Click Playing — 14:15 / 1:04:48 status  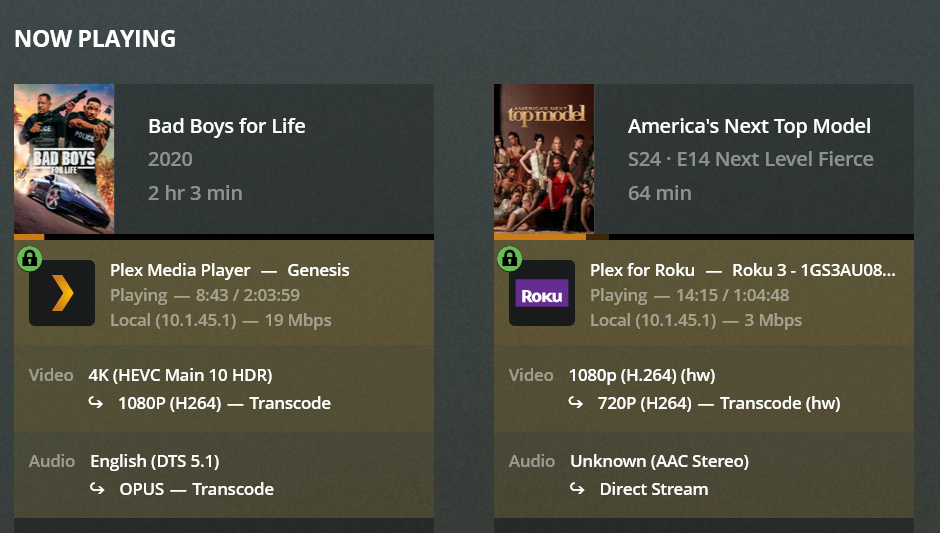tap(689, 295)
